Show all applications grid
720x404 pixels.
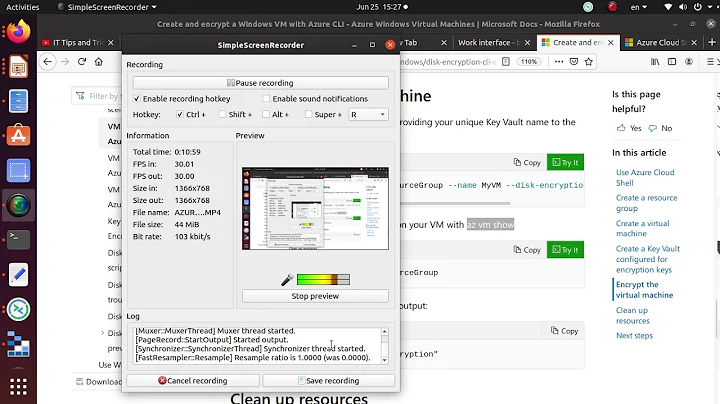pyautogui.click(x=18, y=387)
